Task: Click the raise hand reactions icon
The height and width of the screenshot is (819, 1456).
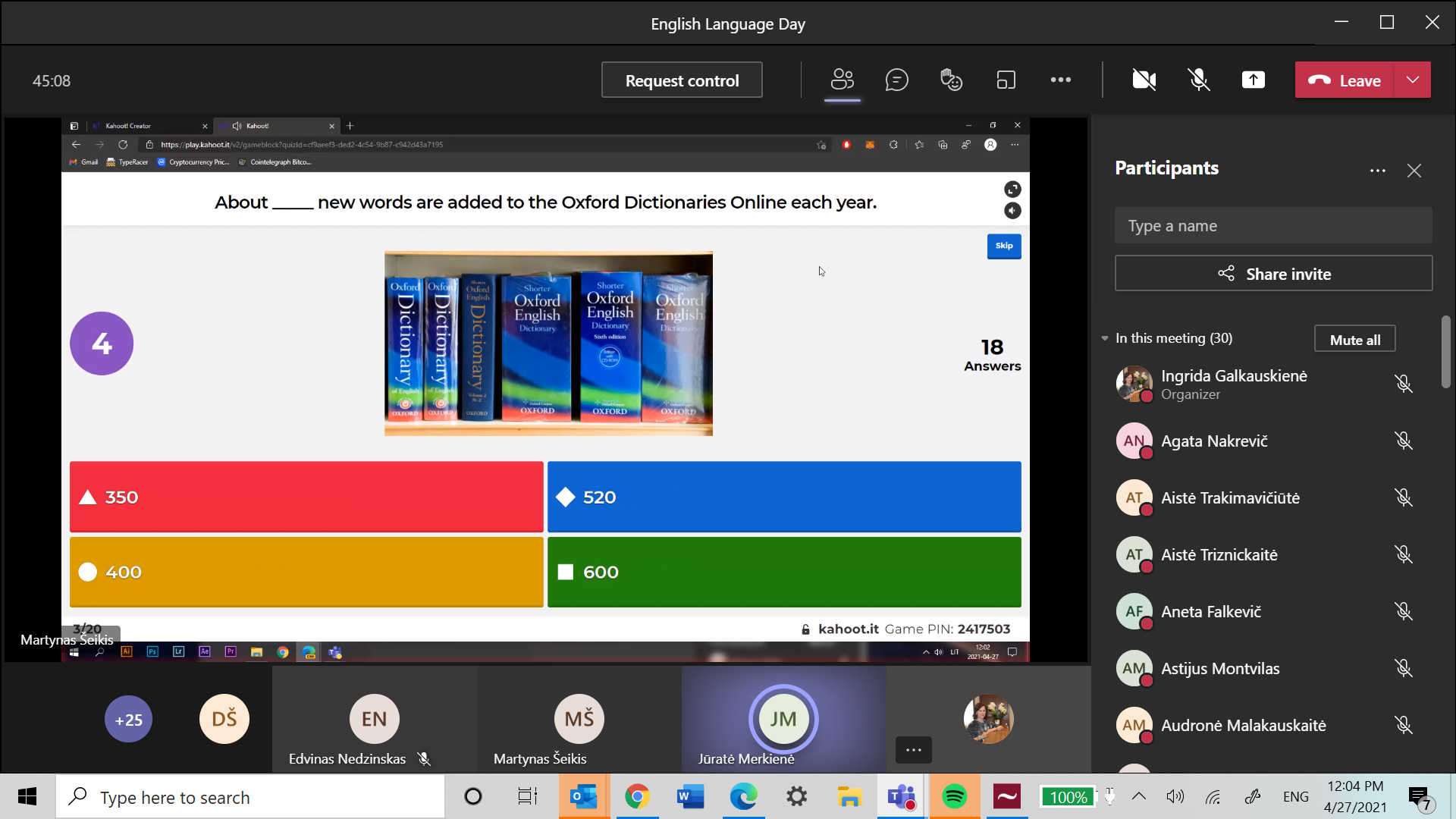Action: (x=951, y=80)
